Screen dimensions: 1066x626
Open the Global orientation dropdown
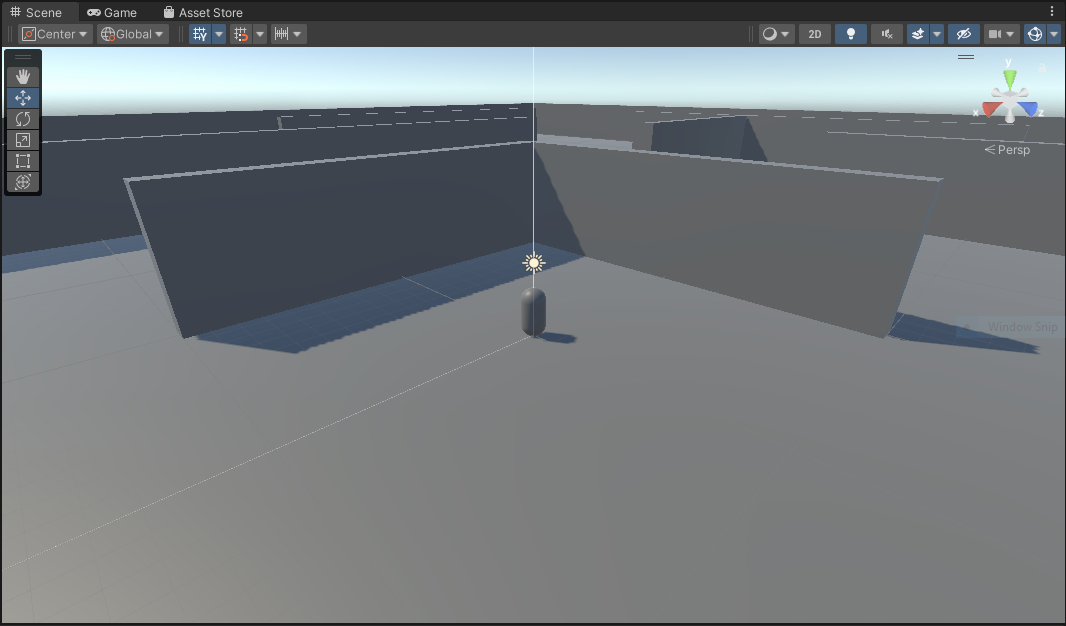click(131, 33)
